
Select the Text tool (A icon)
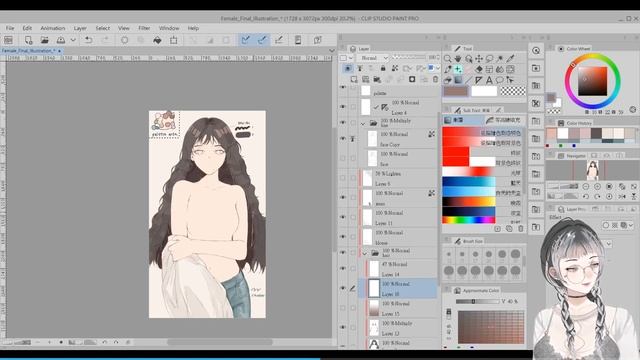click(489, 80)
